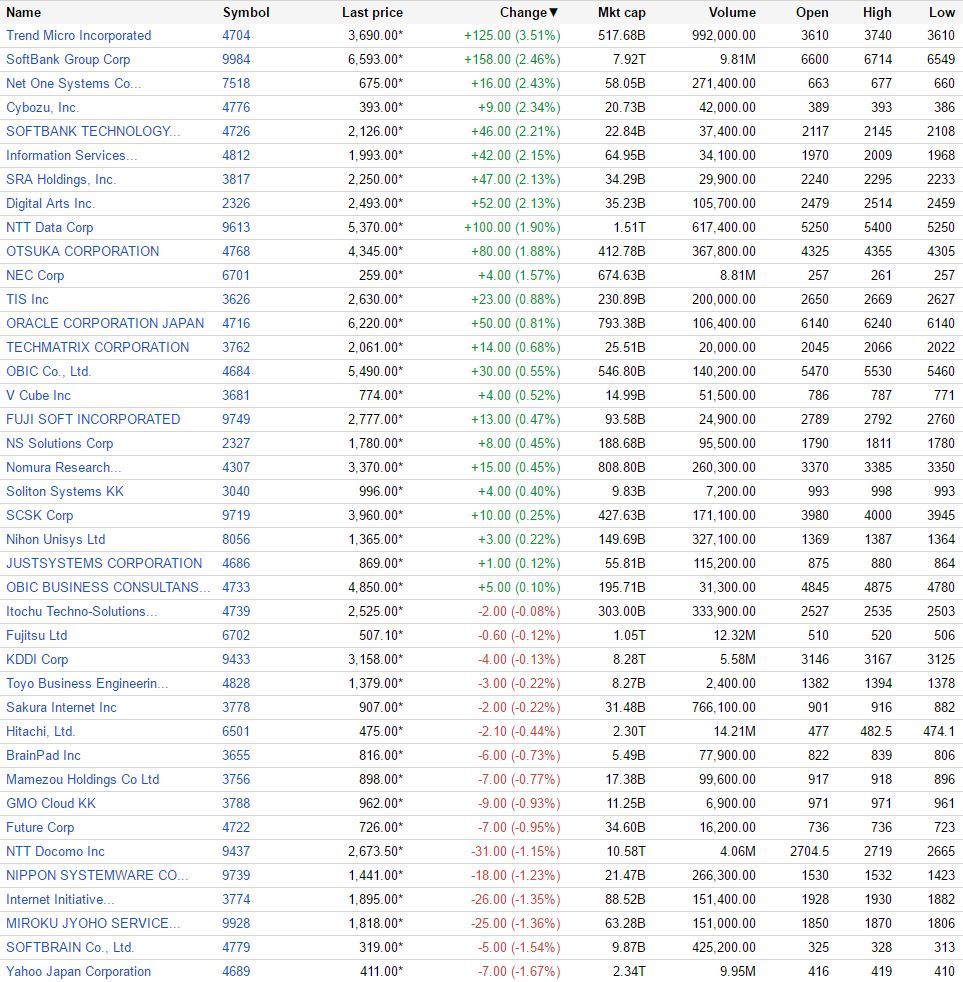
Task: Open TECHMATRIX CORPORATION link
Action: tap(98, 347)
